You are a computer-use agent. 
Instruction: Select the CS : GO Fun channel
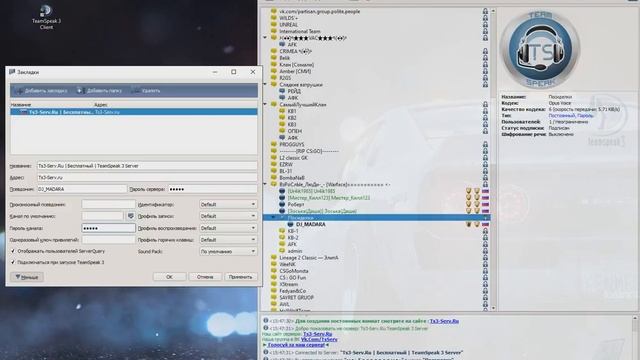point(293,278)
